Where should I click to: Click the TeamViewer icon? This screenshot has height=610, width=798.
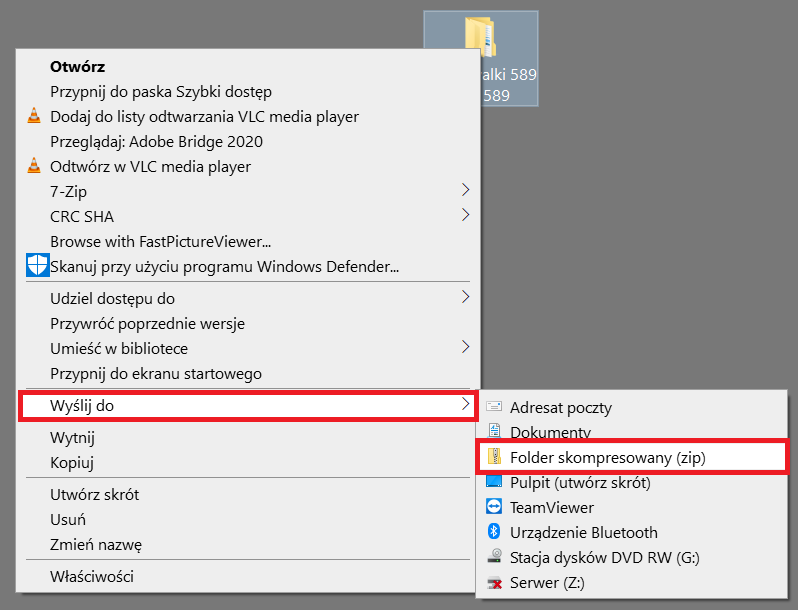(494, 507)
